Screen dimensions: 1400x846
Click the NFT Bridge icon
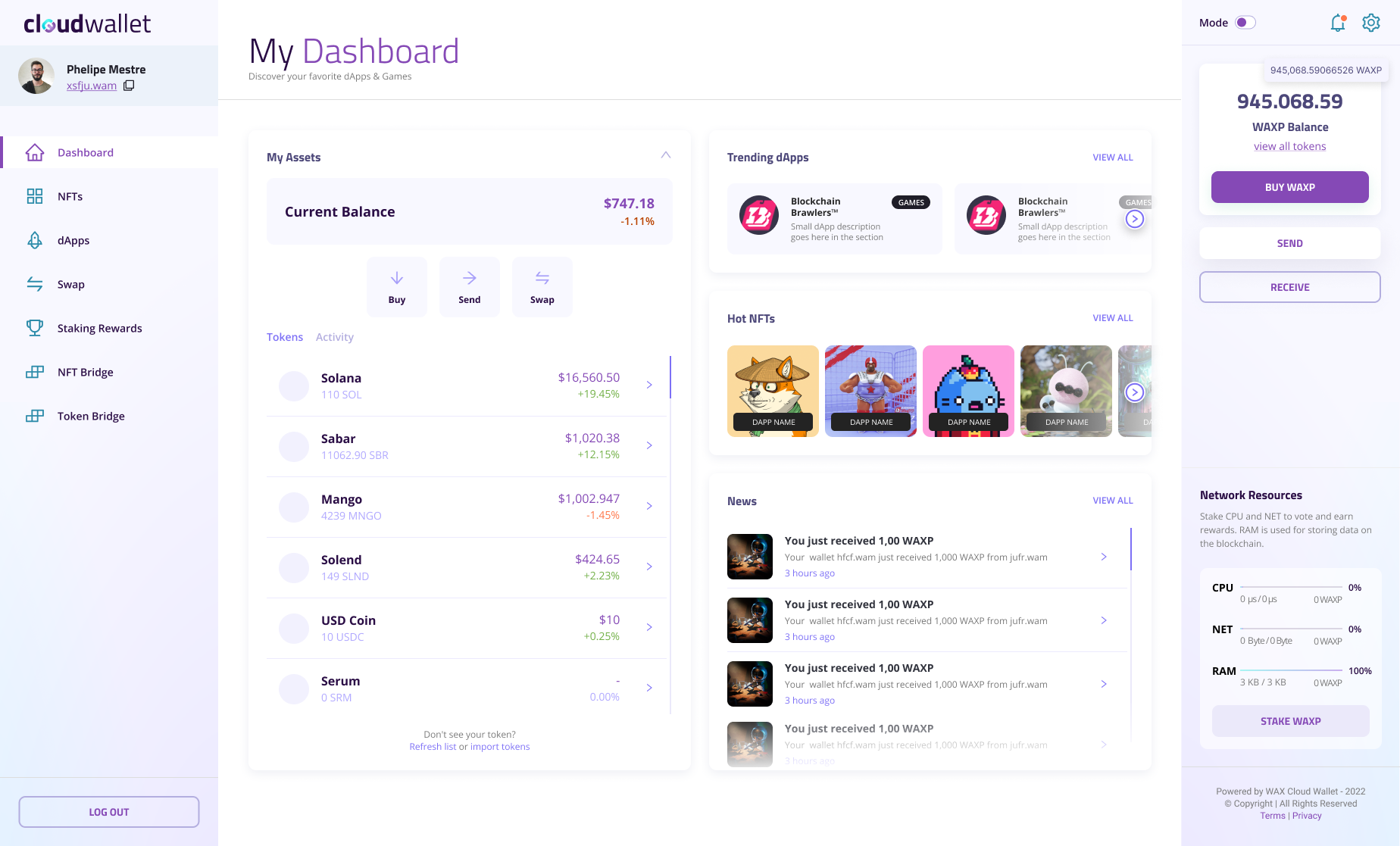point(35,372)
